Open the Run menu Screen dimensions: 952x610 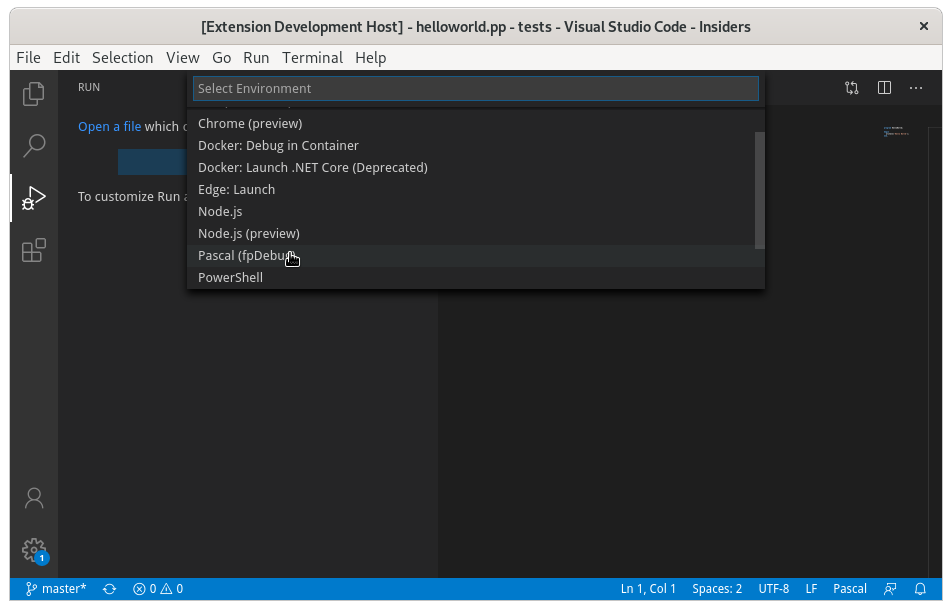(256, 58)
